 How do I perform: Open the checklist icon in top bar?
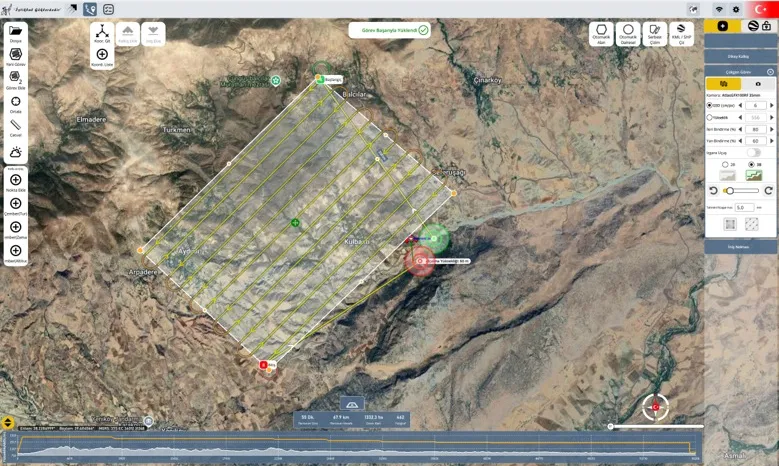coord(108,9)
